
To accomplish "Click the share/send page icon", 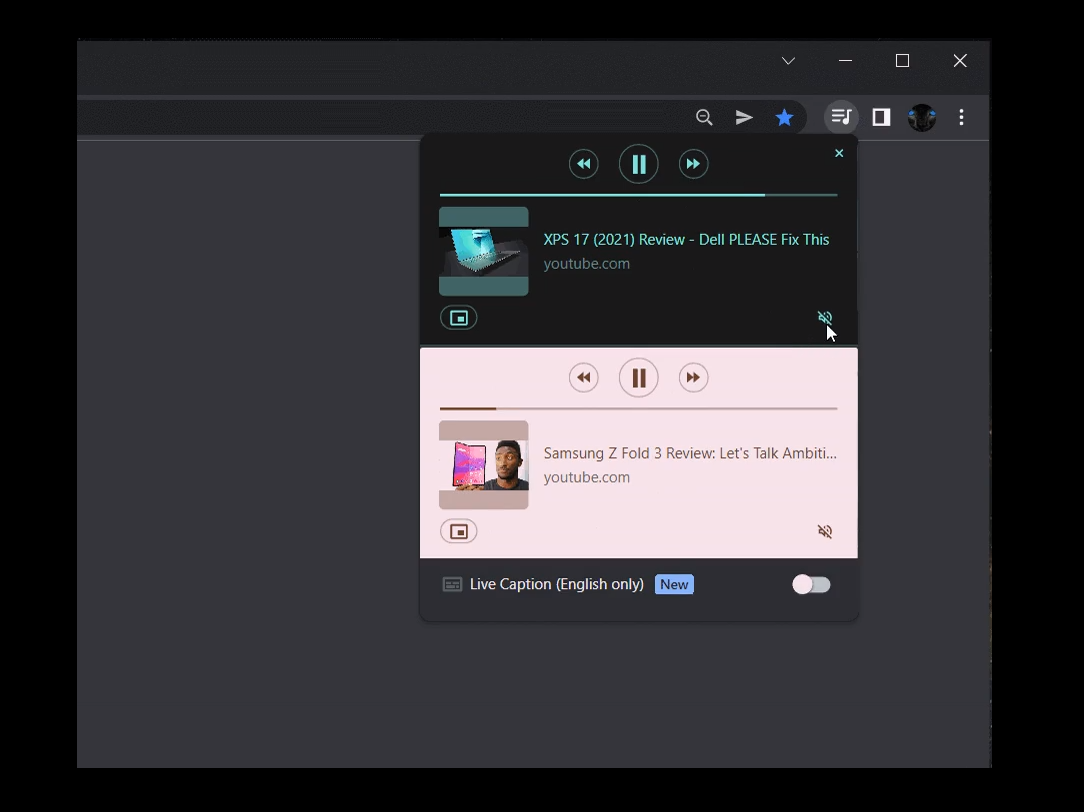I will click(x=744, y=117).
